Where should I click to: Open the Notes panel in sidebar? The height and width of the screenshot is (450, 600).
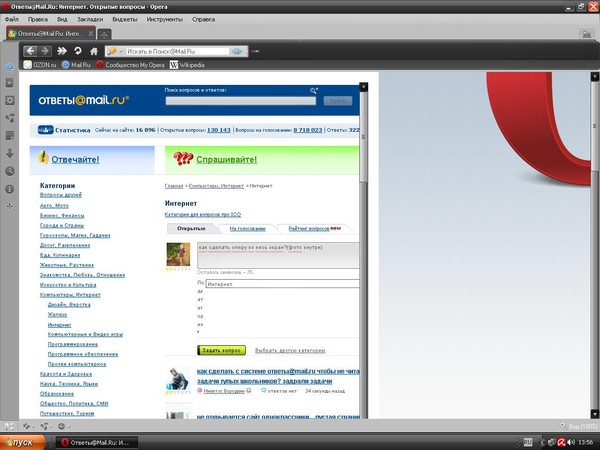[10, 135]
